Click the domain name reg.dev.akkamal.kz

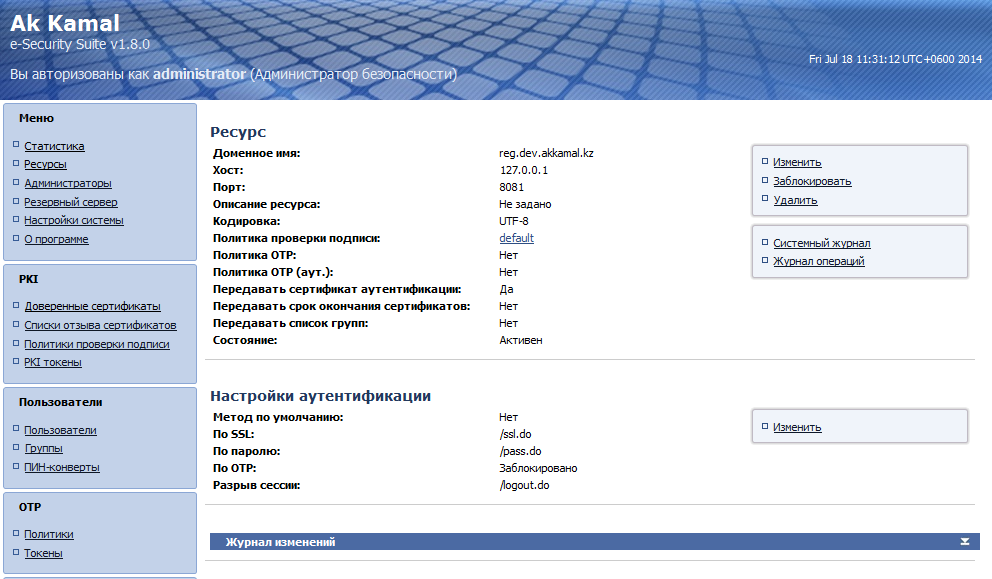pyautogui.click(x=546, y=153)
